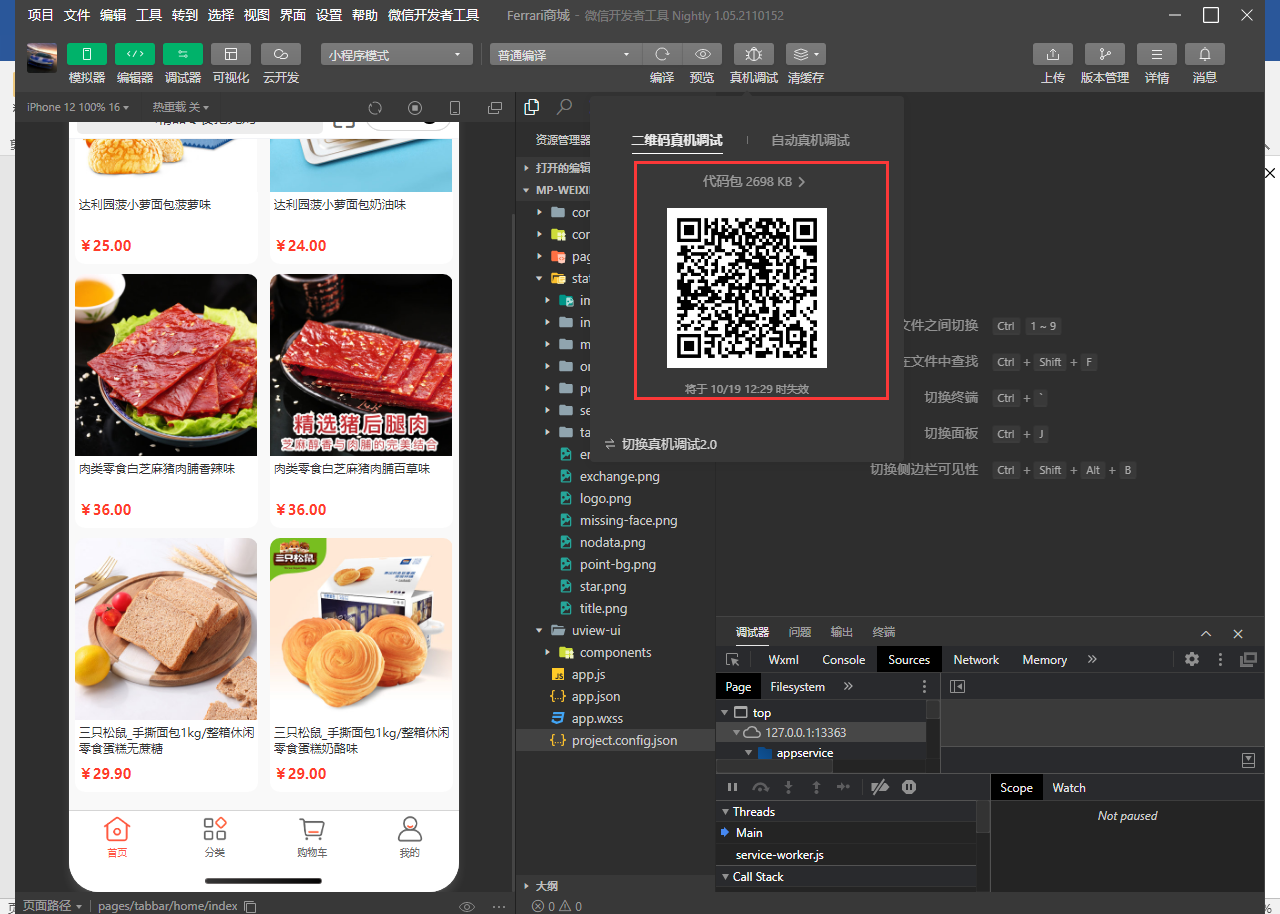Select the 我的 profile tab in simulator
This screenshot has height=914, width=1280.
click(409, 838)
